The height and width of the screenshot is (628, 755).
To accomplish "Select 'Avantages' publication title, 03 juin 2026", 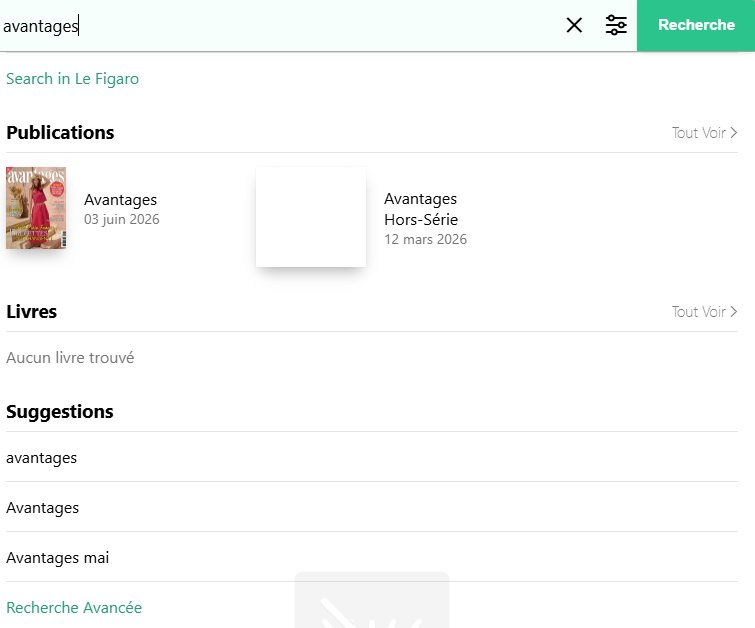I will tap(120, 199).
